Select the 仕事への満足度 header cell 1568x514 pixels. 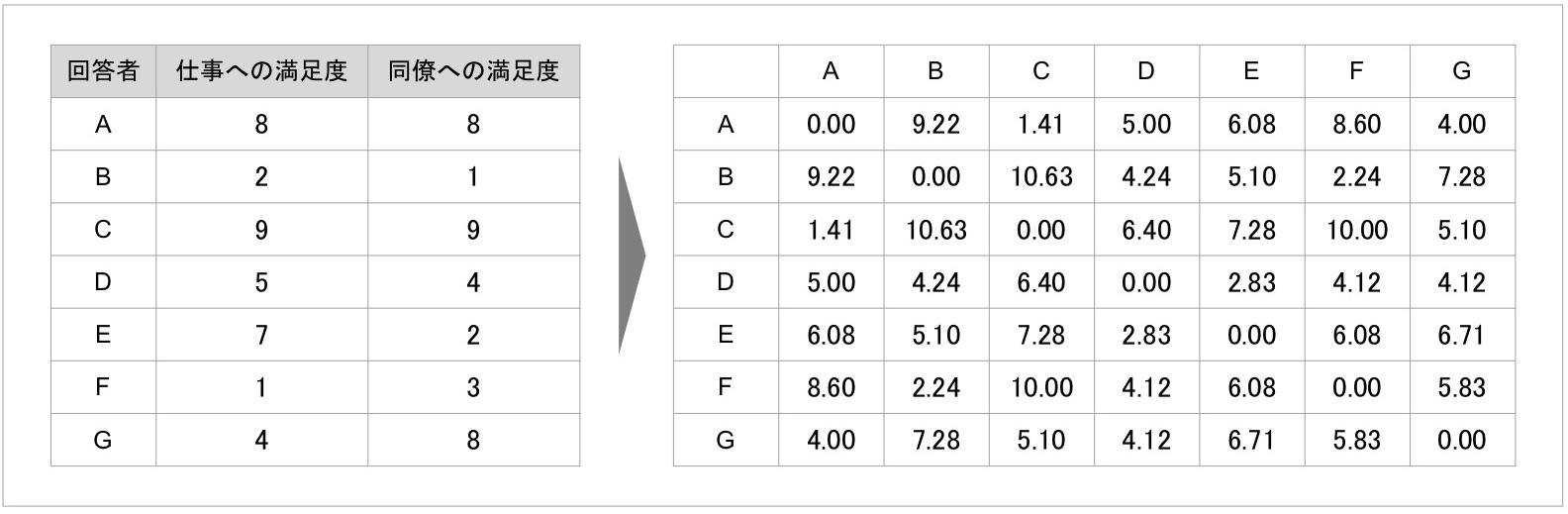point(261,71)
